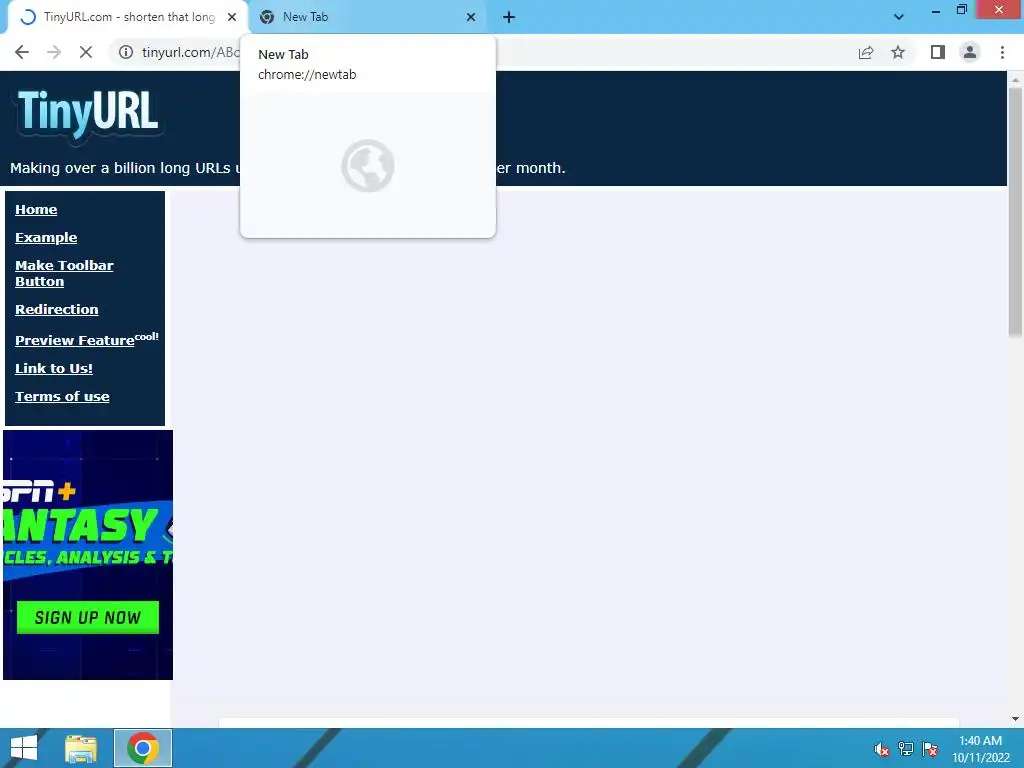Open the Redirection link
Image resolution: width=1024 pixels, height=768 pixels.
[x=57, y=310]
